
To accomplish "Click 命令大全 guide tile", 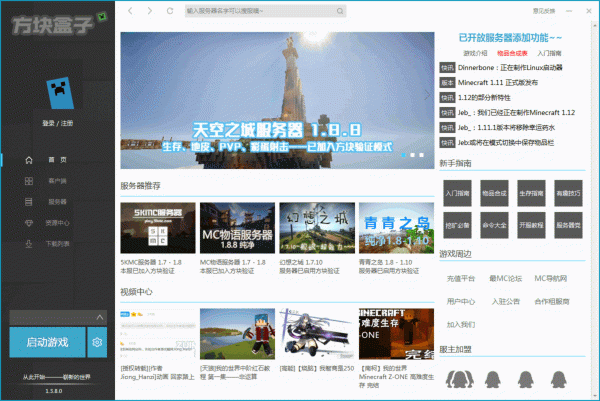I will pos(494,225).
